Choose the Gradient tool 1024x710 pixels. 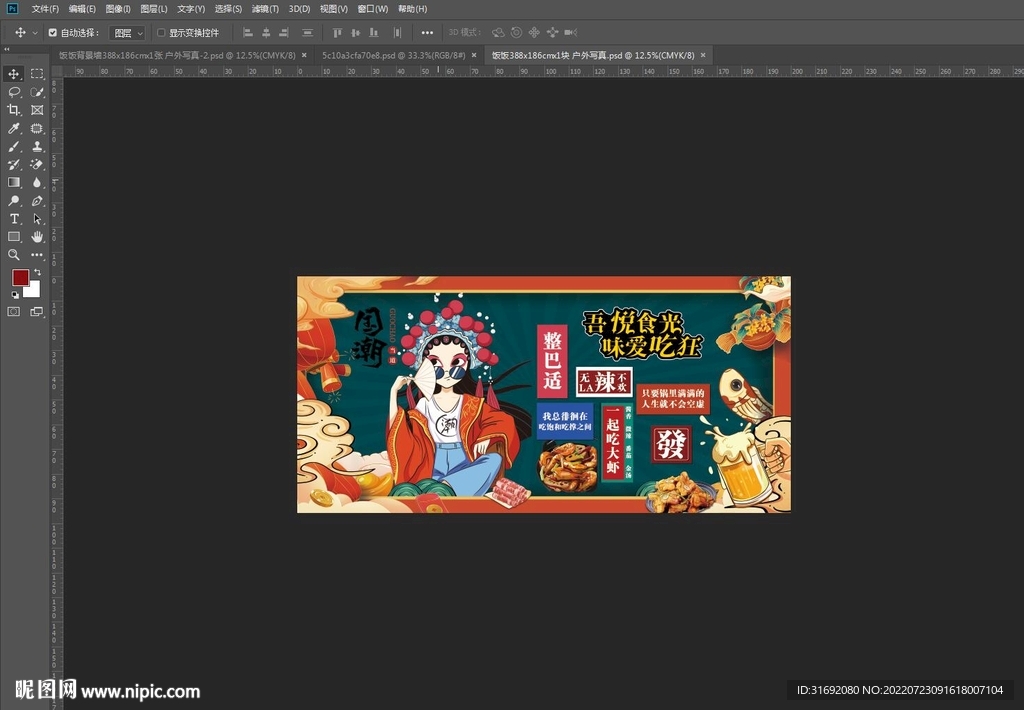point(14,182)
